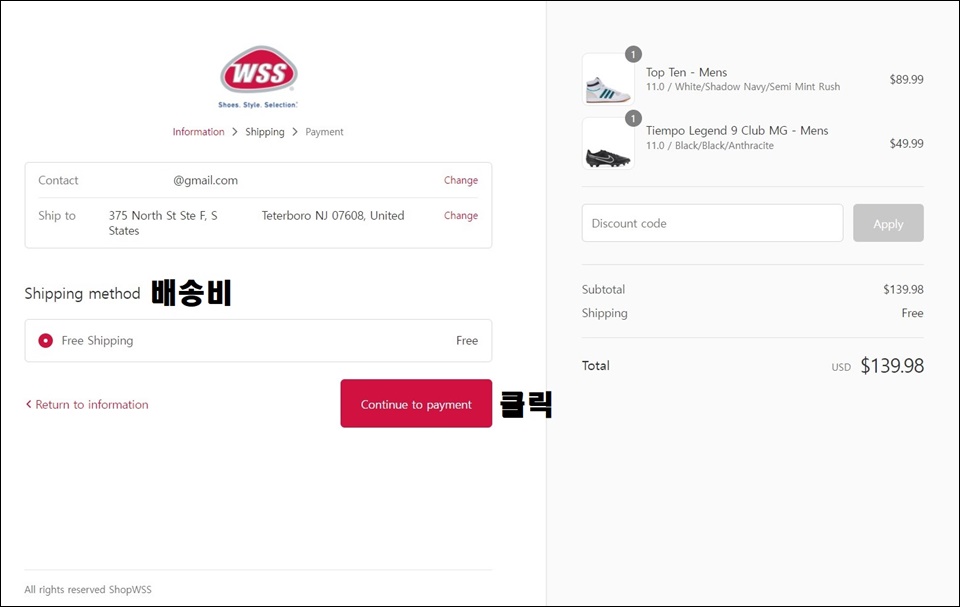Click the $49.99 price

click(906, 143)
